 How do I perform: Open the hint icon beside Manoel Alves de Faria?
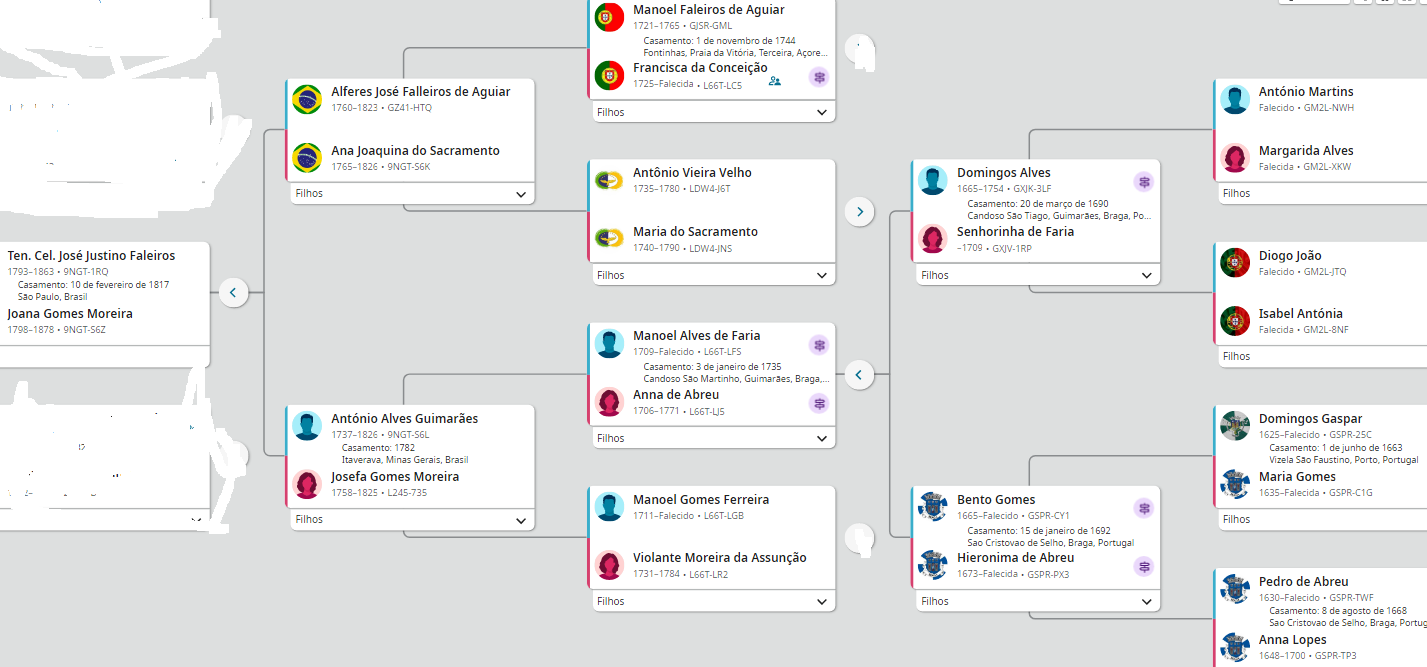coord(819,344)
